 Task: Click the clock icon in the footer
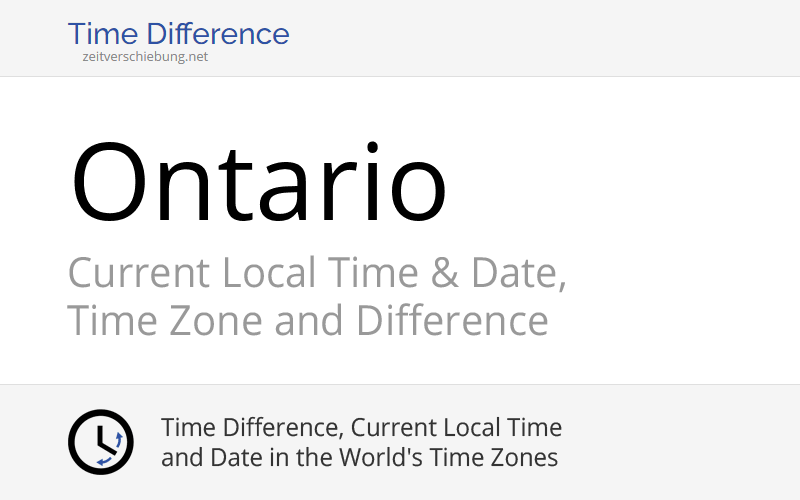point(100,442)
